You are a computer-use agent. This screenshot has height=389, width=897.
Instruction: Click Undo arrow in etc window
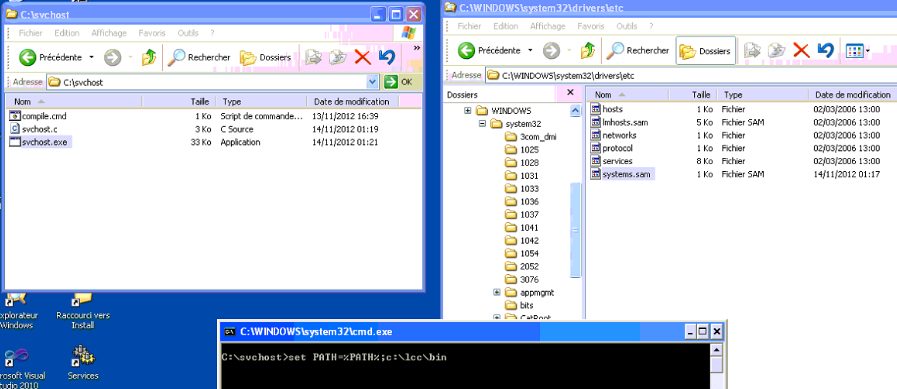click(x=825, y=51)
